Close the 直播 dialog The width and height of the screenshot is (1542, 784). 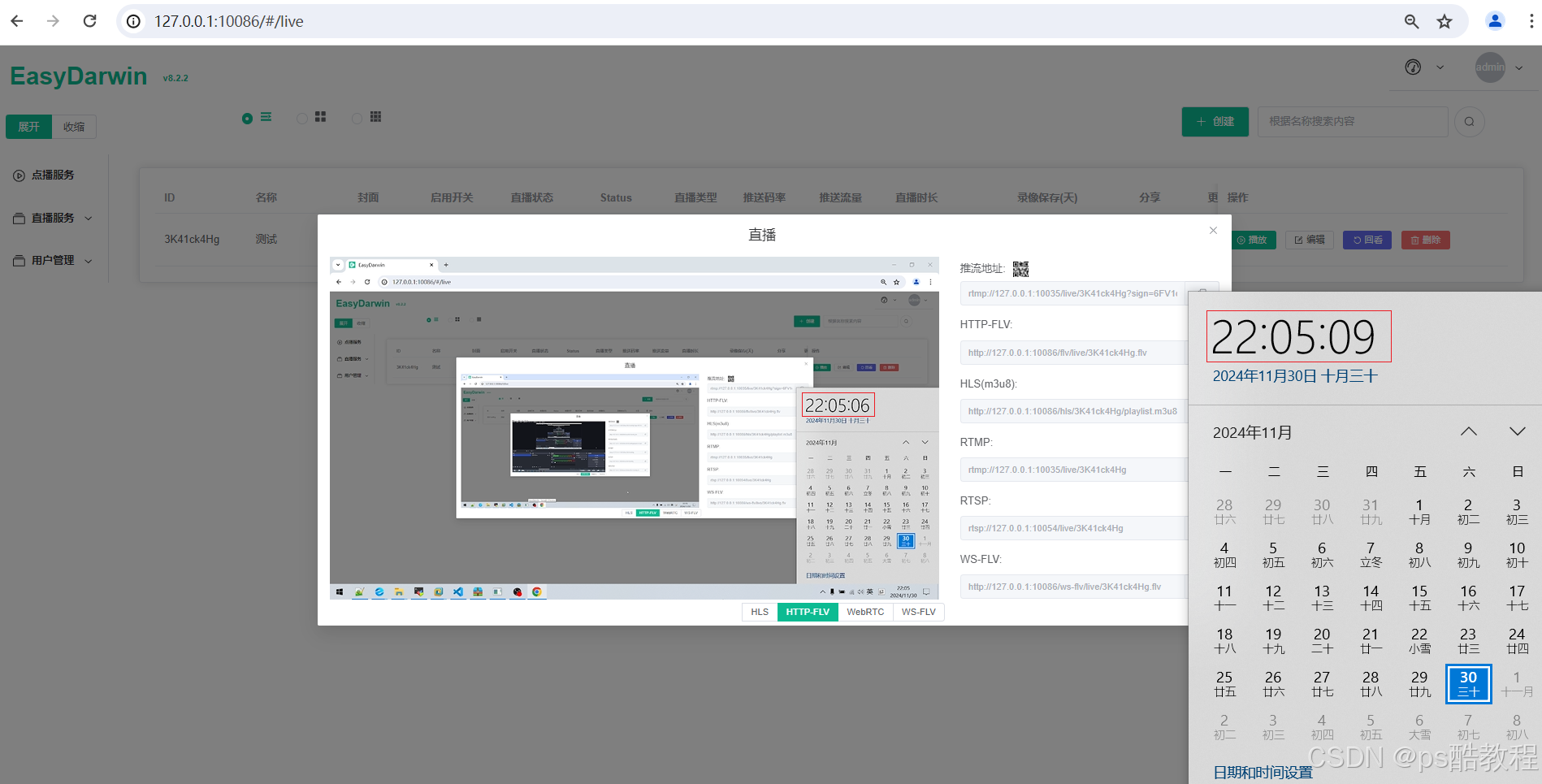1213,231
